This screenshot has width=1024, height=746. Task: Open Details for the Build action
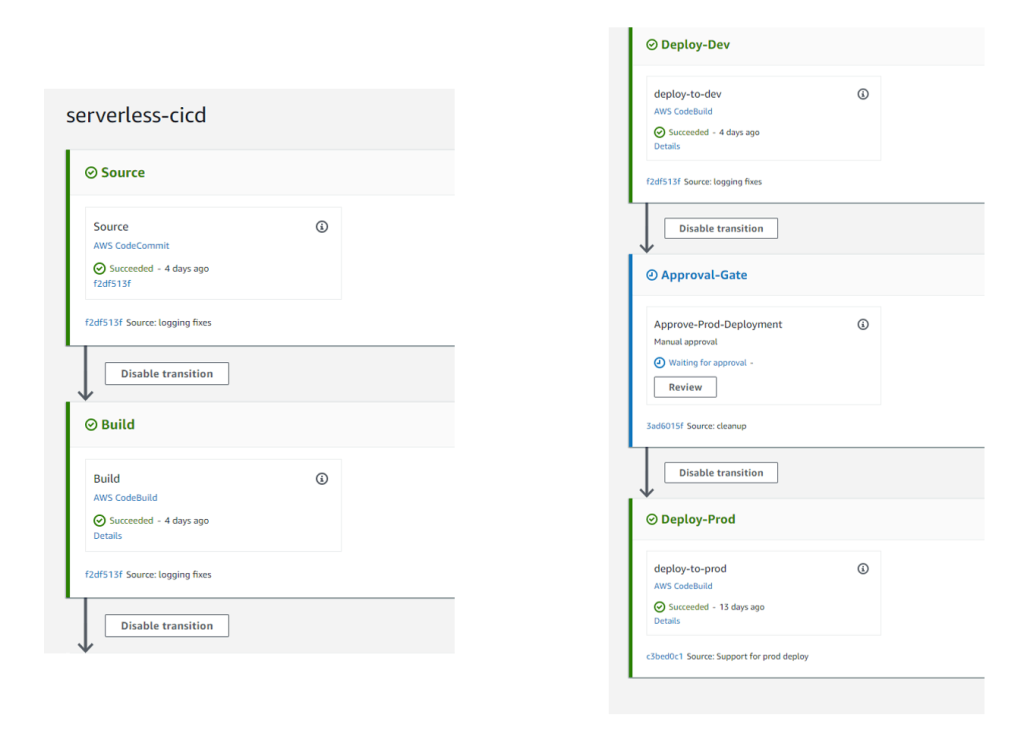pyautogui.click(x=107, y=535)
